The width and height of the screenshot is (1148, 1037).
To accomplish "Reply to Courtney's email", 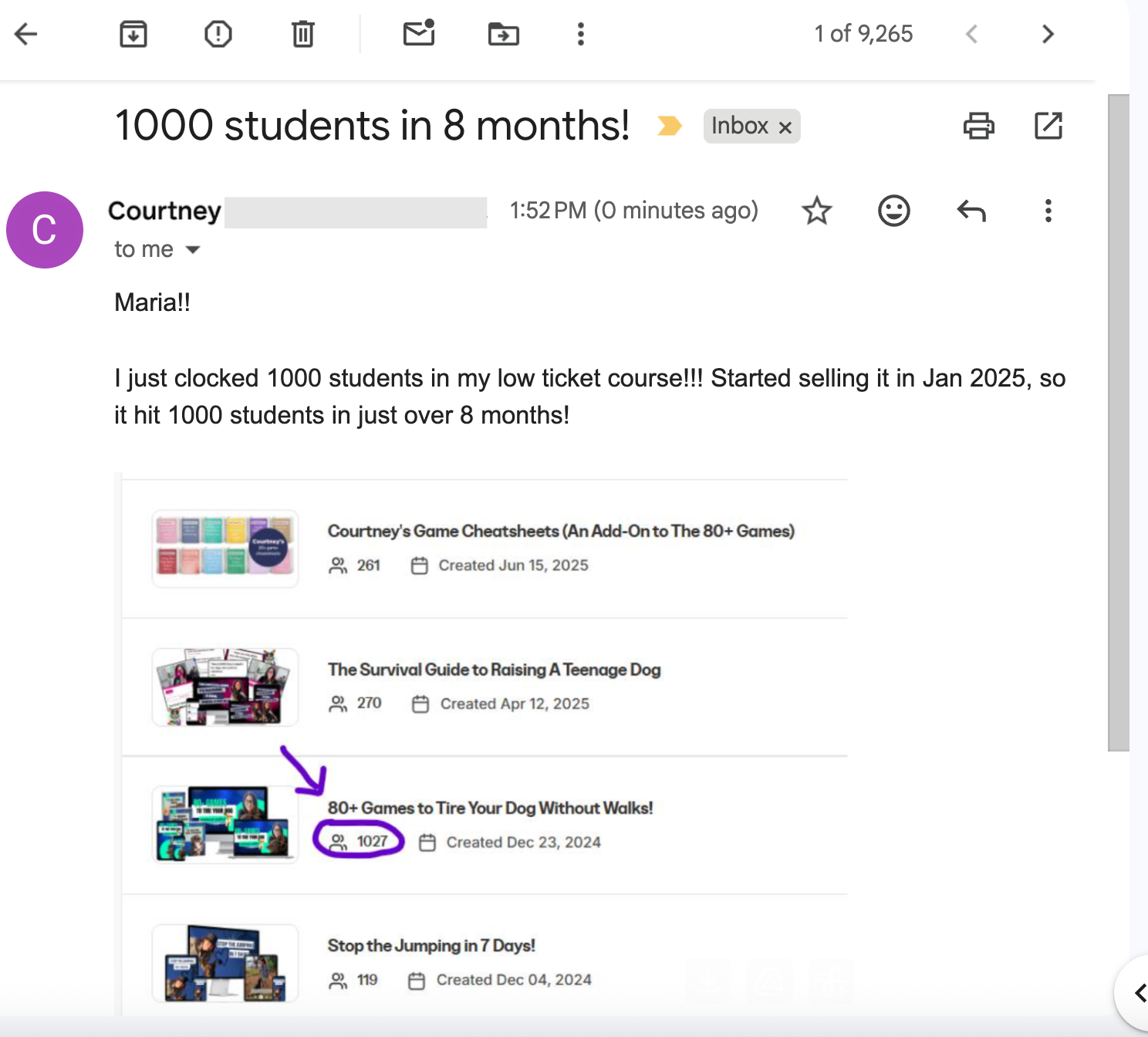I will tap(971, 211).
